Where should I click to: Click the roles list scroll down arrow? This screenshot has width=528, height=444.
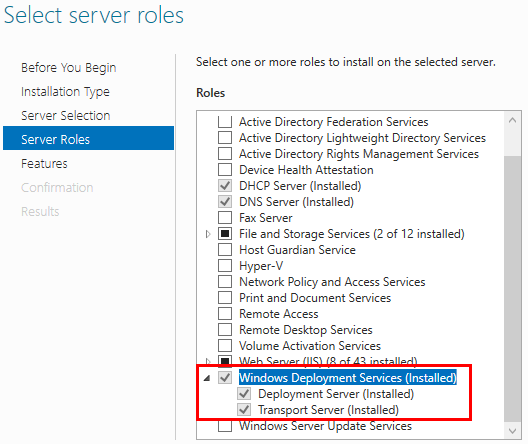click(513, 431)
